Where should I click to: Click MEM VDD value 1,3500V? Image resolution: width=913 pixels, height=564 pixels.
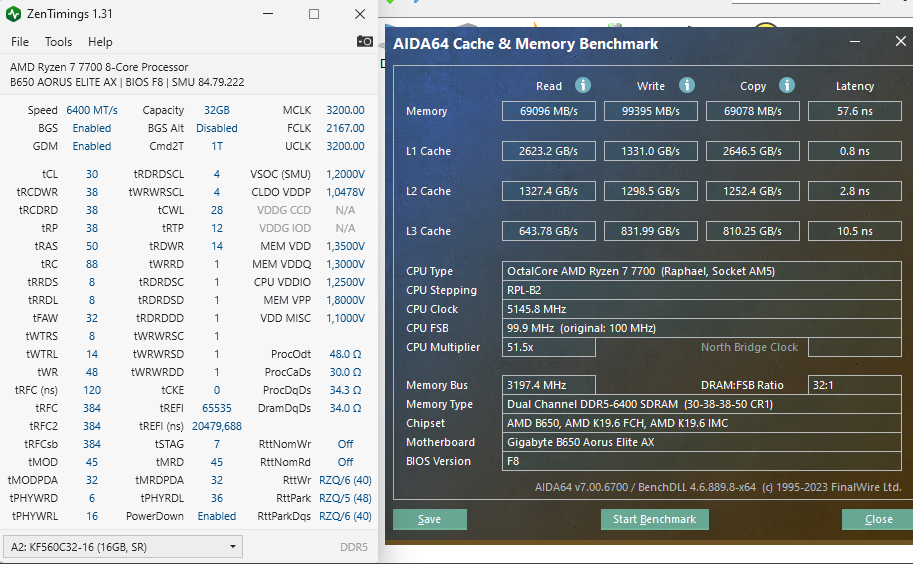[x=345, y=246]
